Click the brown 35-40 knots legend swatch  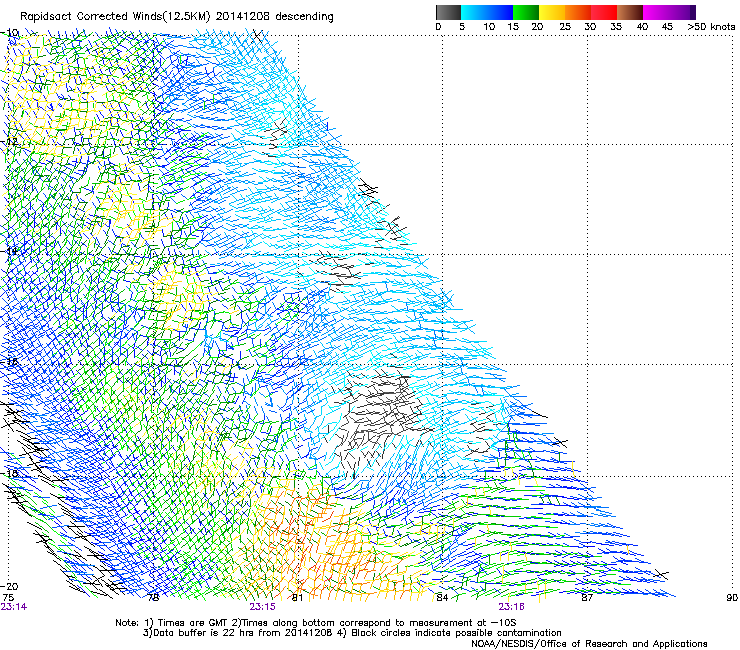[630, 12]
